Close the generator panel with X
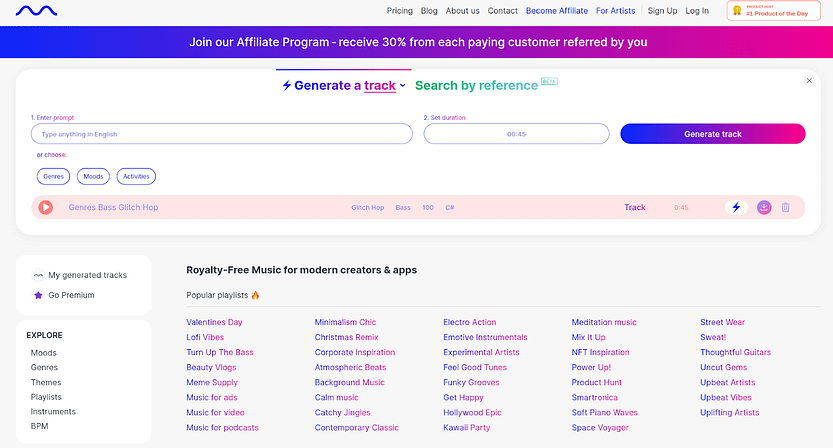The width and height of the screenshot is (833, 448). click(809, 81)
